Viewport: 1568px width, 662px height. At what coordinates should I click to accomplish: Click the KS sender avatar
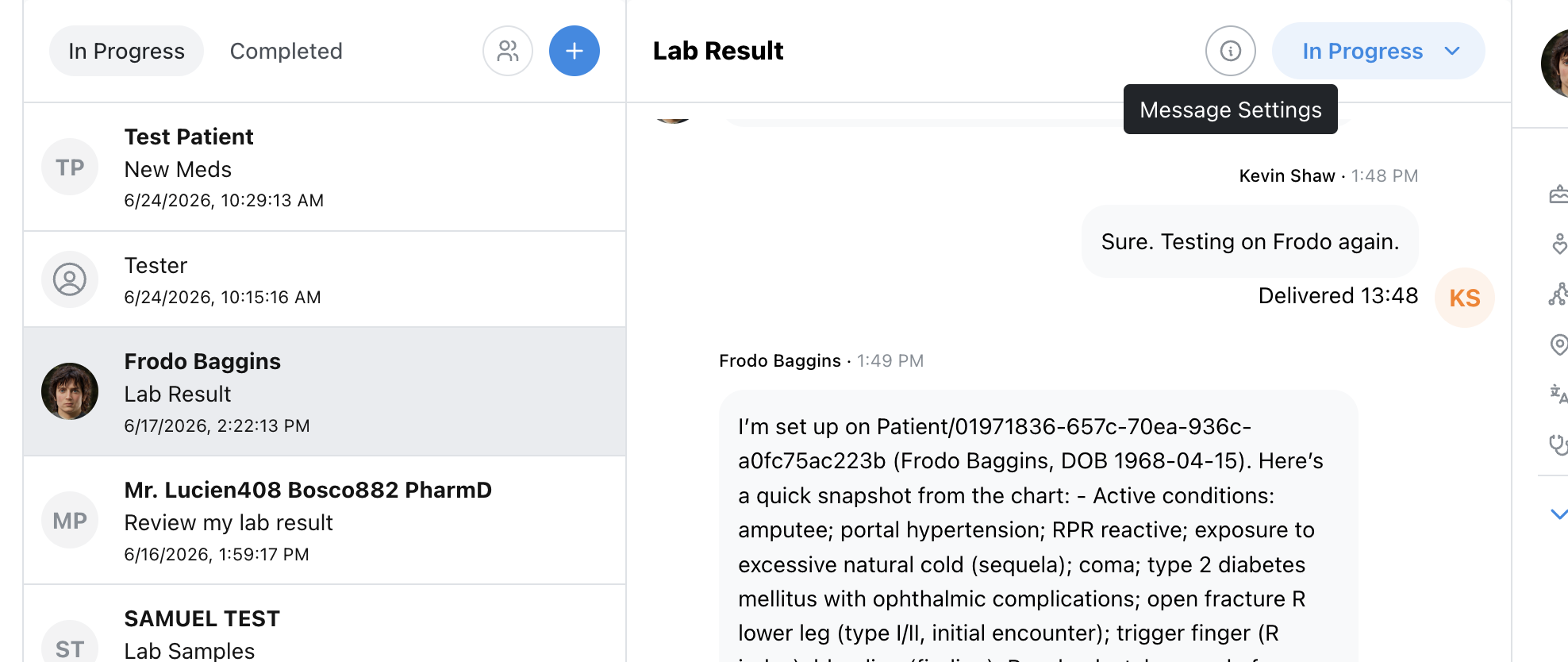(1464, 298)
